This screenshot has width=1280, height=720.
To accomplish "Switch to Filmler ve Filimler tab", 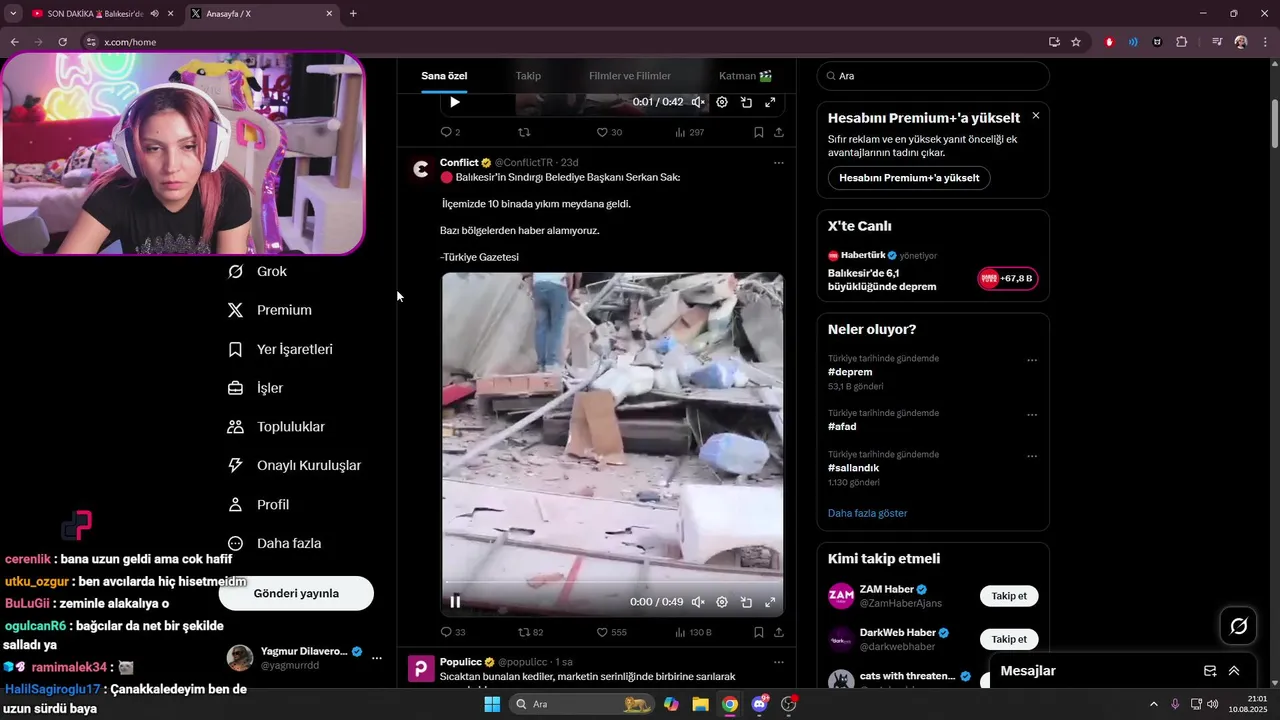I will pyautogui.click(x=630, y=76).
